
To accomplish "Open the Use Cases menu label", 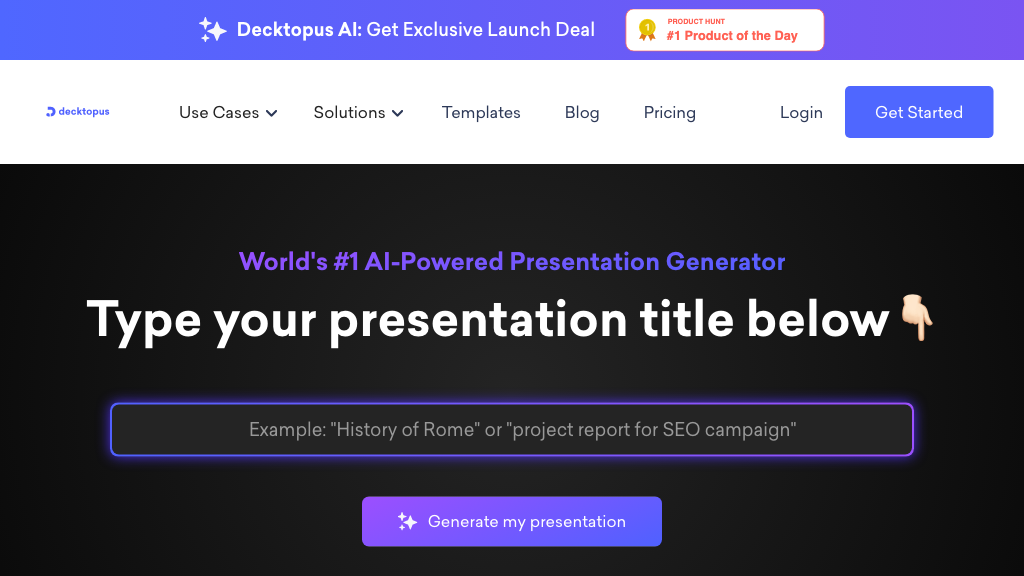I will (218, 112).
